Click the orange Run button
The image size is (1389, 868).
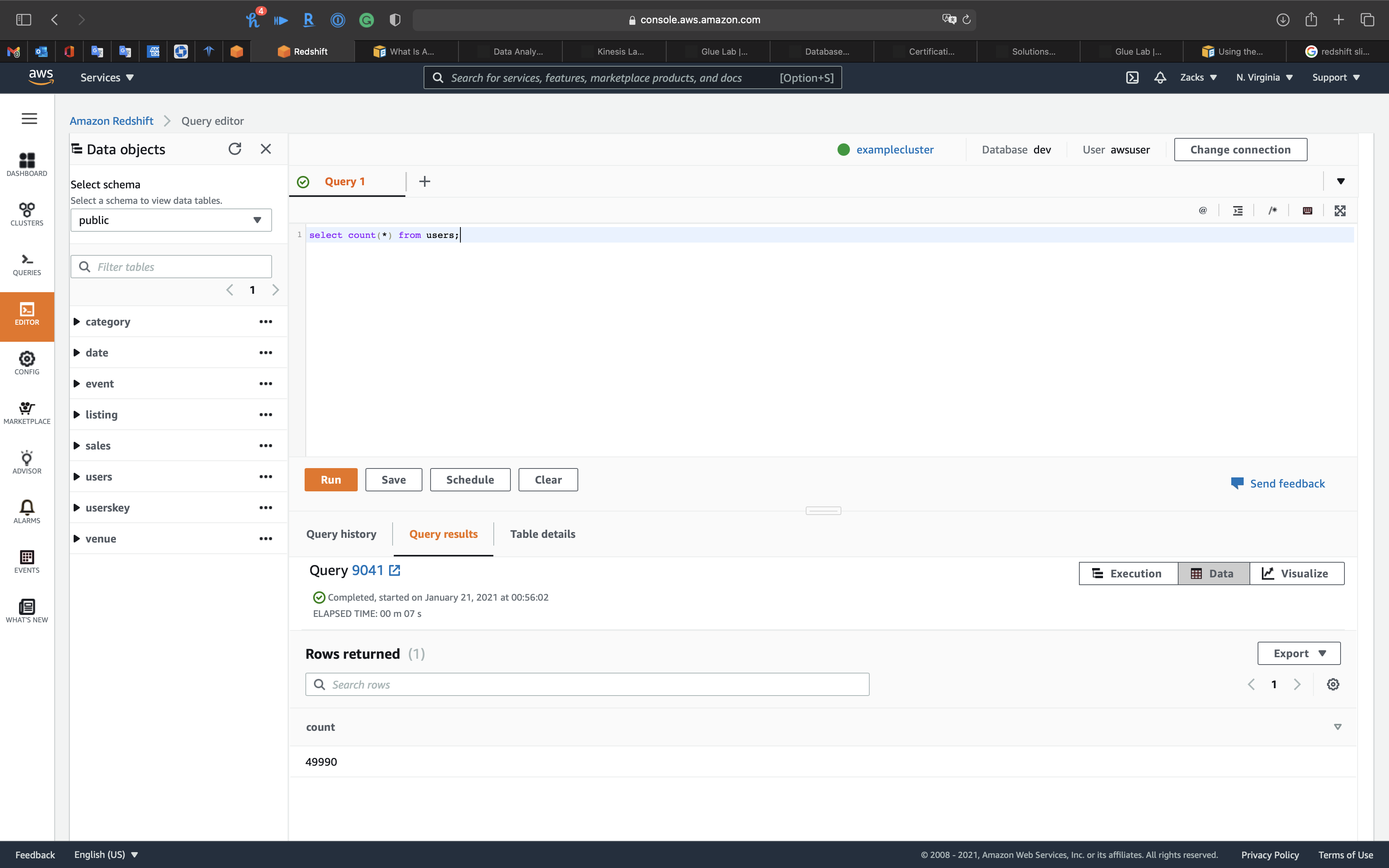point(331,480)
